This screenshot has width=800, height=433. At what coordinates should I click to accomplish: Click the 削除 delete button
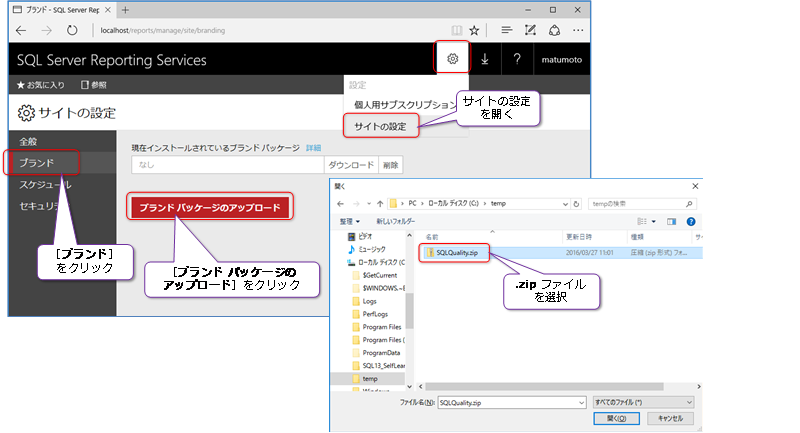390,165
